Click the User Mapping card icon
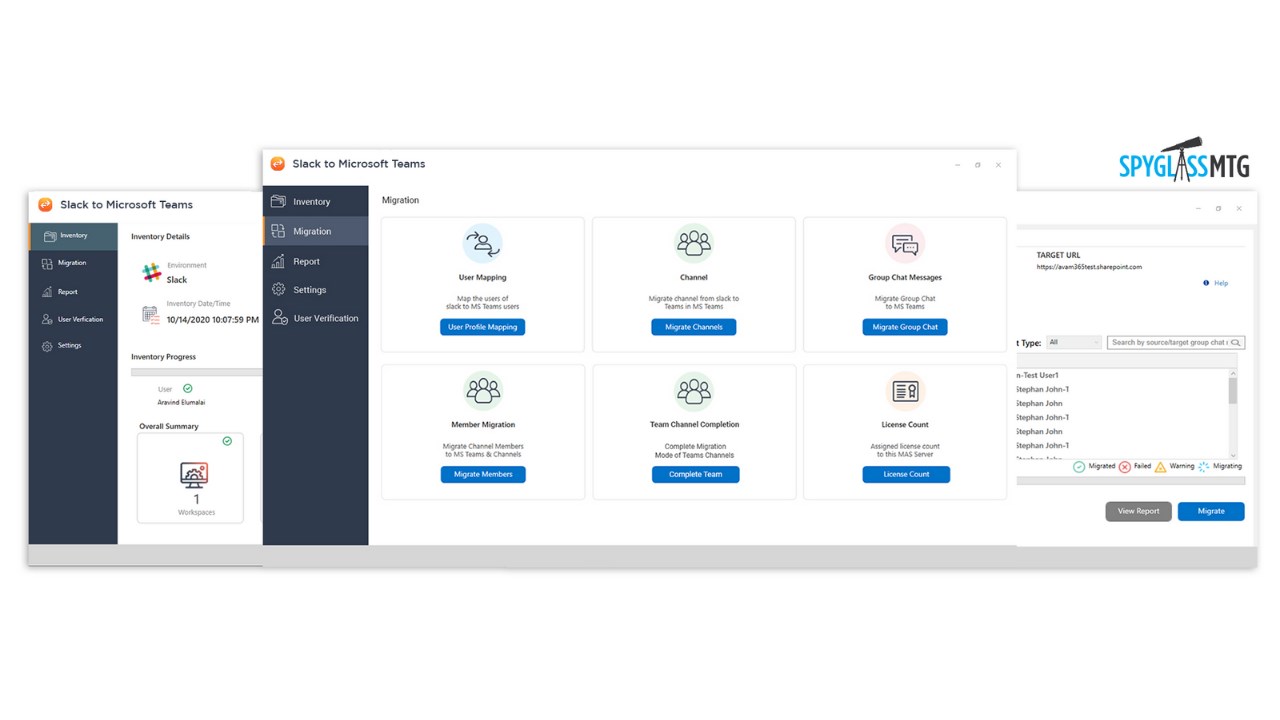The image size is (1280, 720). (x=482, y=243)
